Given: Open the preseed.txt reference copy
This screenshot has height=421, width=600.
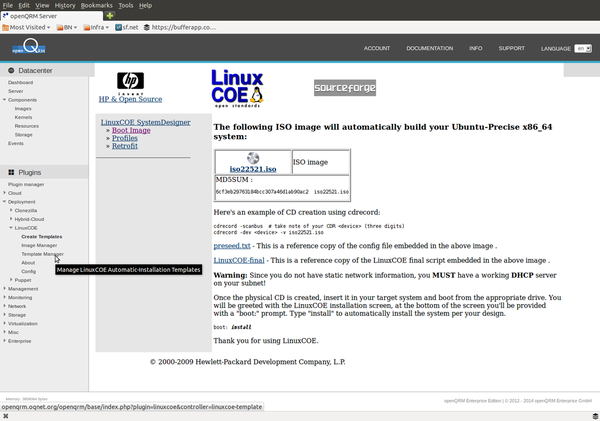Looking at the screenshot, I should tap(232, 246).
